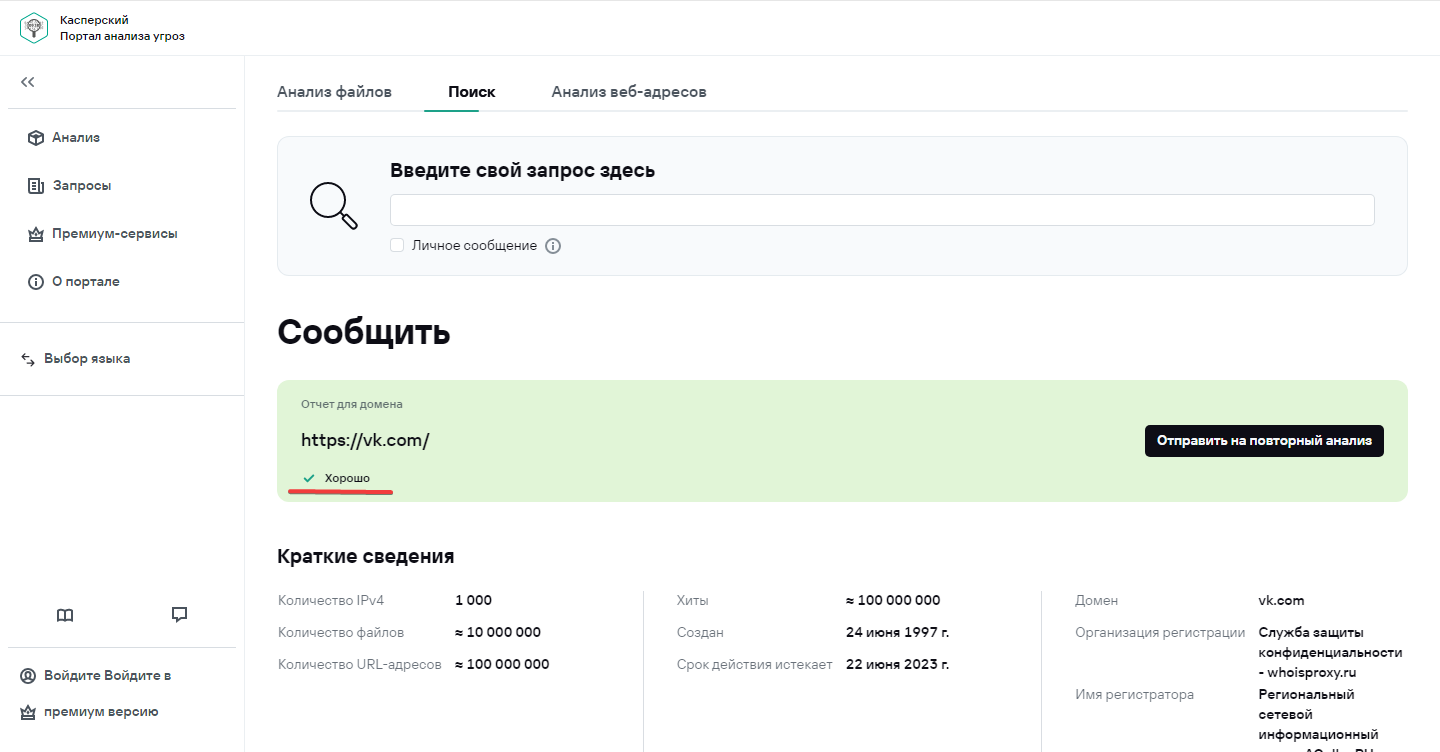Click the magnifying glass search icon

pyautogui.click(x=333, y=206)
